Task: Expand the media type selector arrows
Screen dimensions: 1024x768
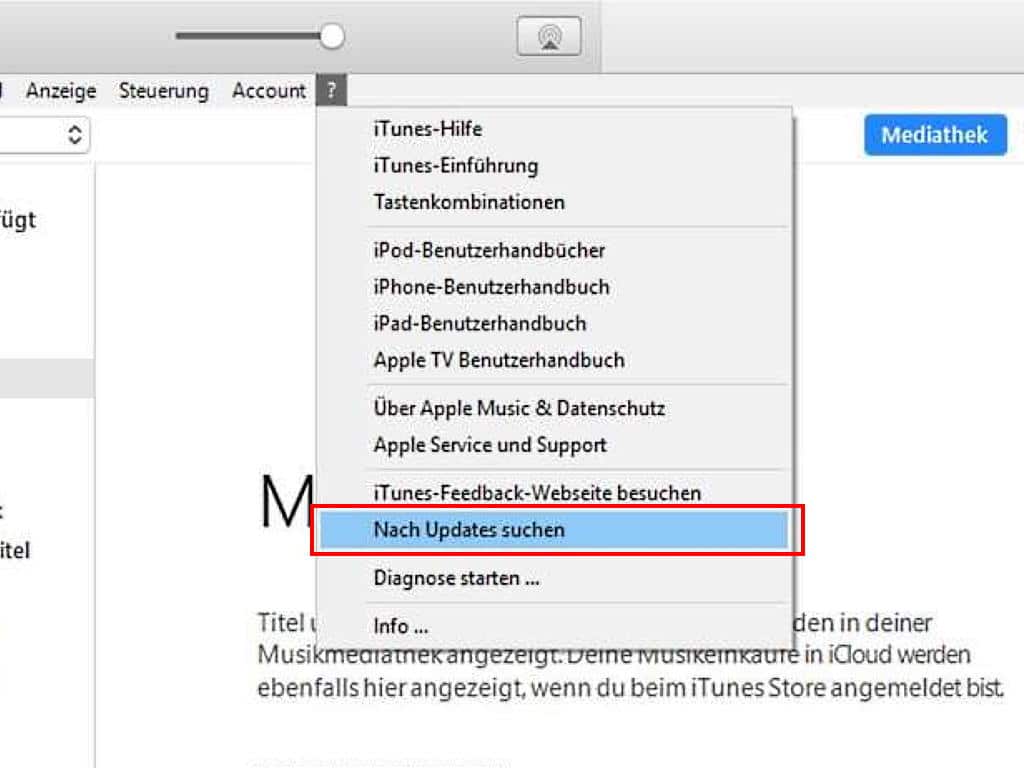Action: coord(74,135)
